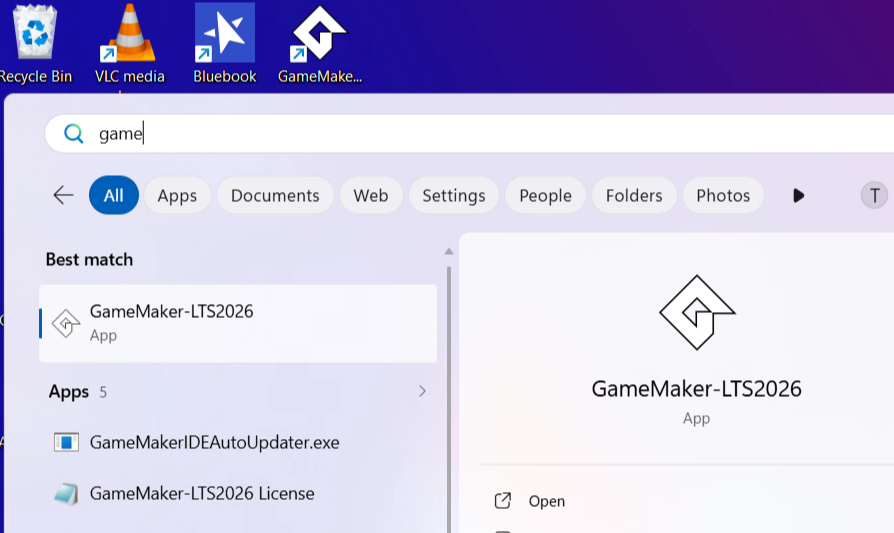Go back using the left arrow
This screenshot has width=894, height=533.
tap(63, 196)
